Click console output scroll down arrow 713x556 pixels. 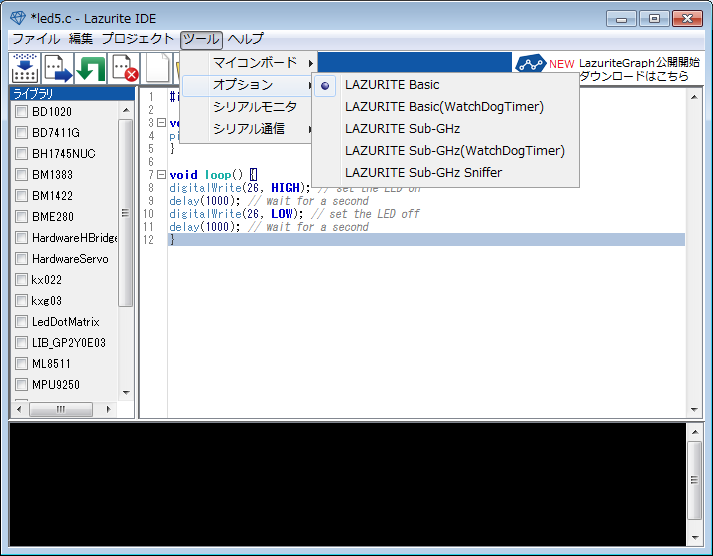click(x=695, y=537)
